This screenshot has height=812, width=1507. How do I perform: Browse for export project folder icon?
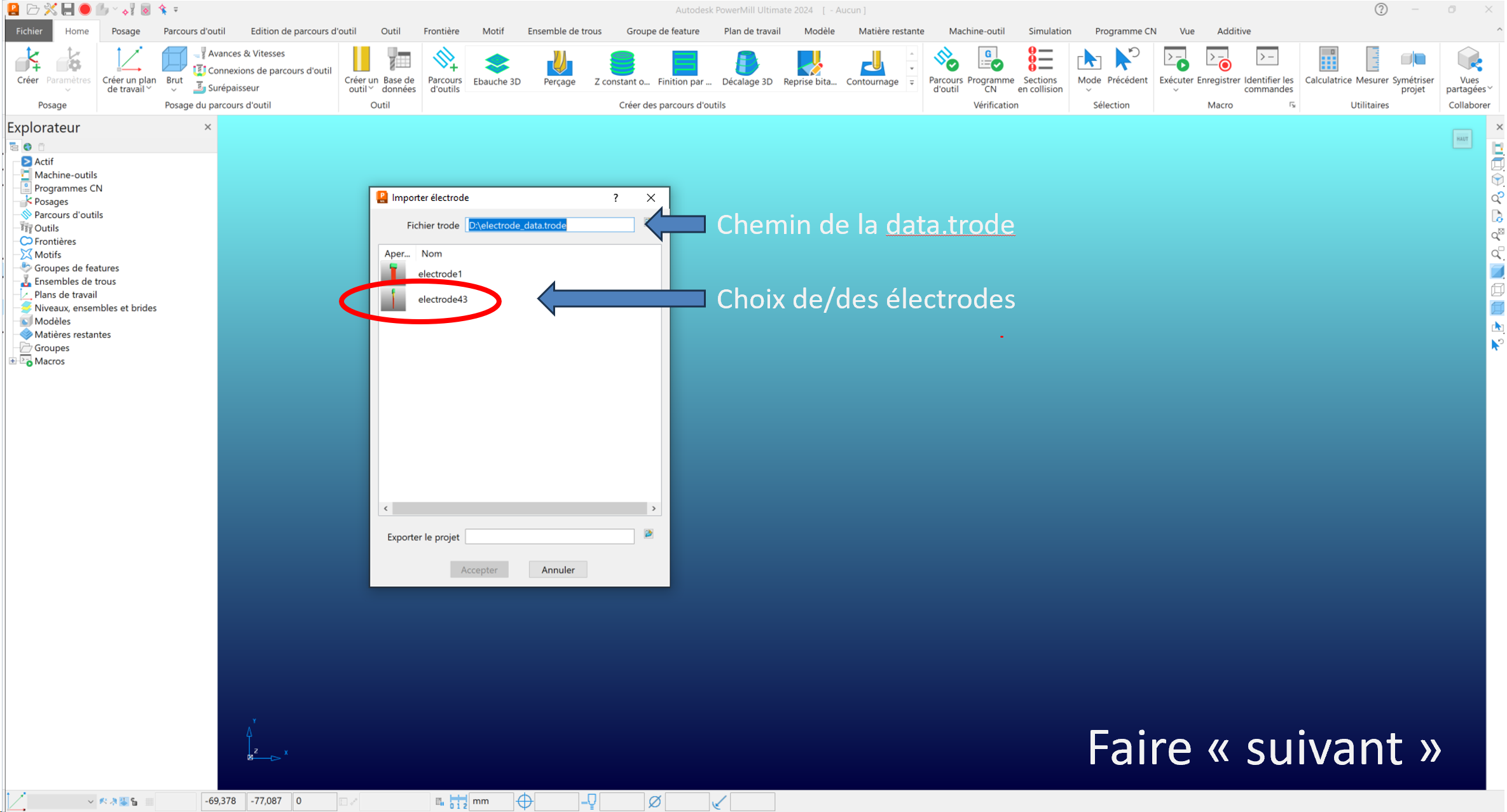pos(649,534)
